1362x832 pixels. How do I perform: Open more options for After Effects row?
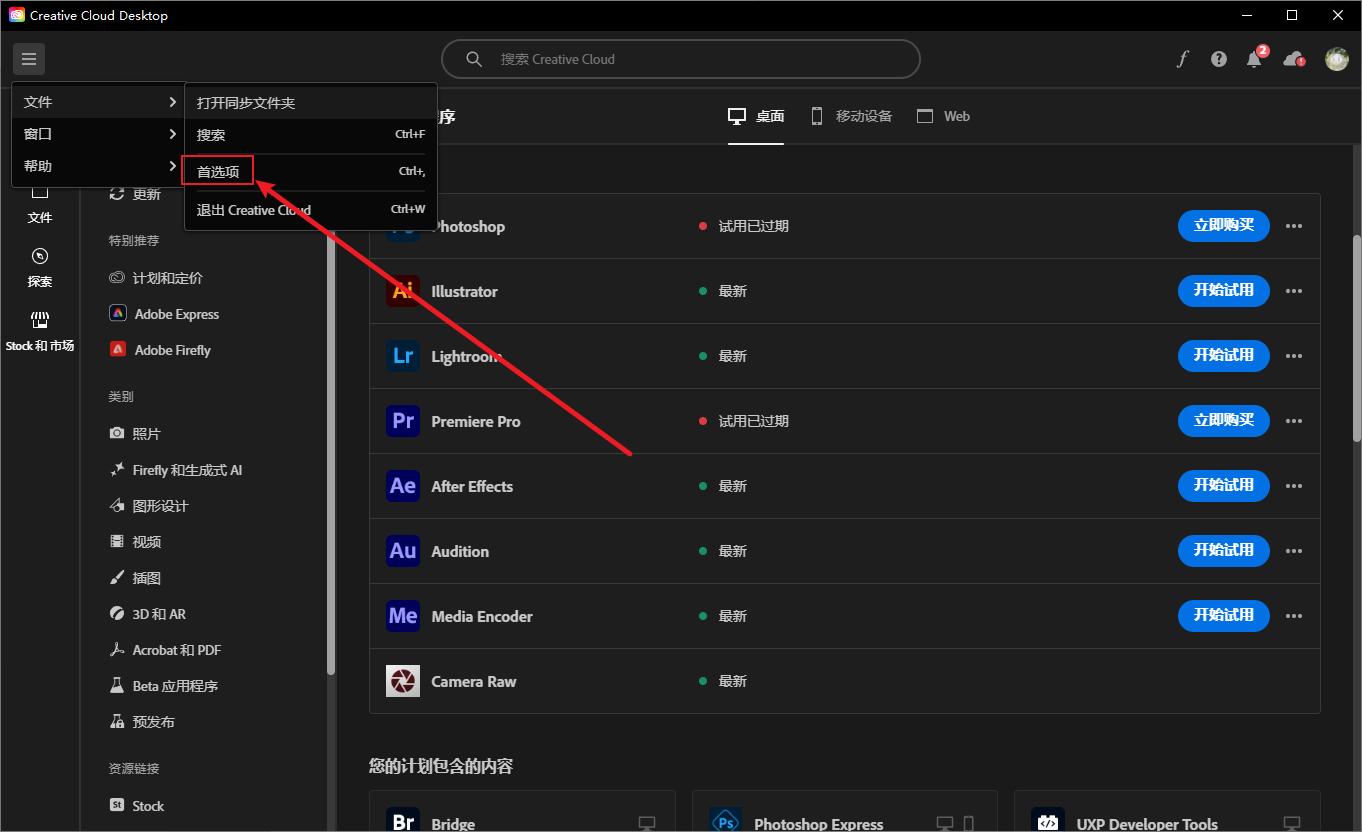pos(1294,486)
